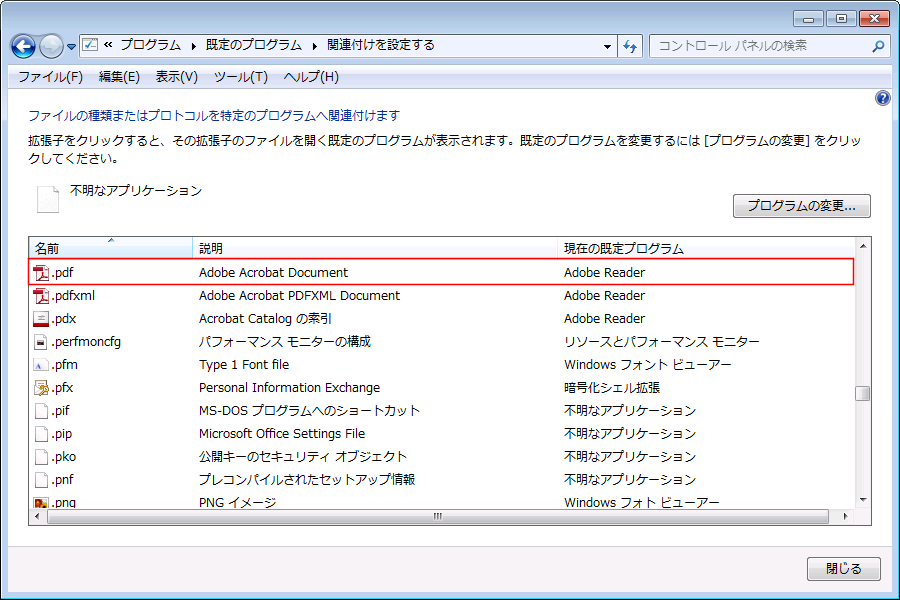
Task: Open the address bar history dropdown
Action: click(608, 46)
